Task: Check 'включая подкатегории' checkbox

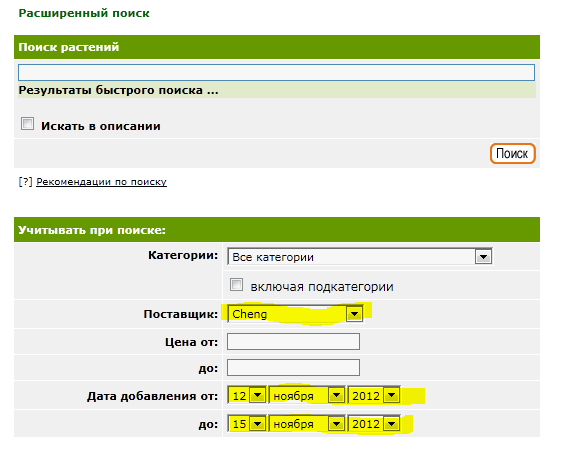Action: pyautogui.click(x=236, y=285)
